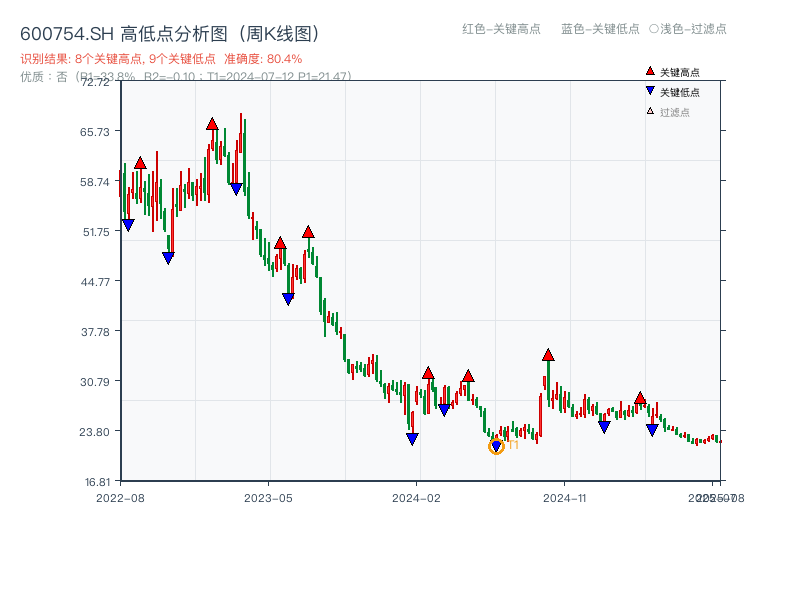Click the 浅色-过滤点 header text
The width and height of the screenshot is (800, 600).
coord(693,29)
